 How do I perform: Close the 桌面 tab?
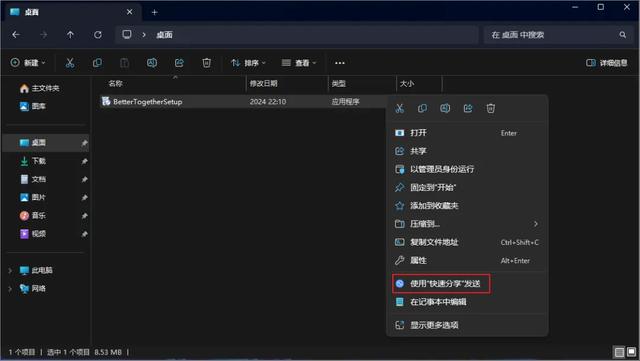pos(129,12)
